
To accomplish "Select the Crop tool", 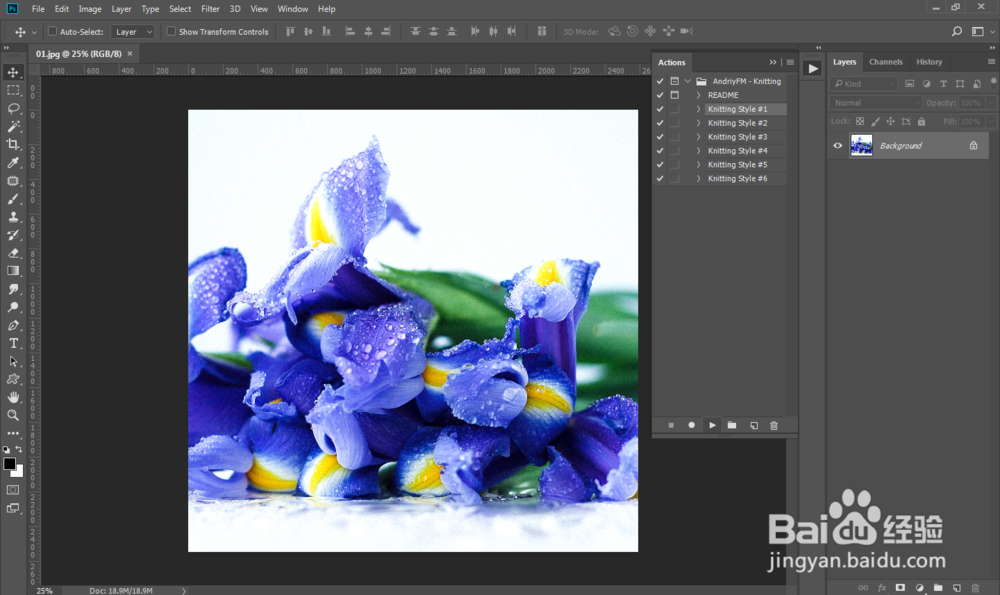I will click(x=14, y=144).
